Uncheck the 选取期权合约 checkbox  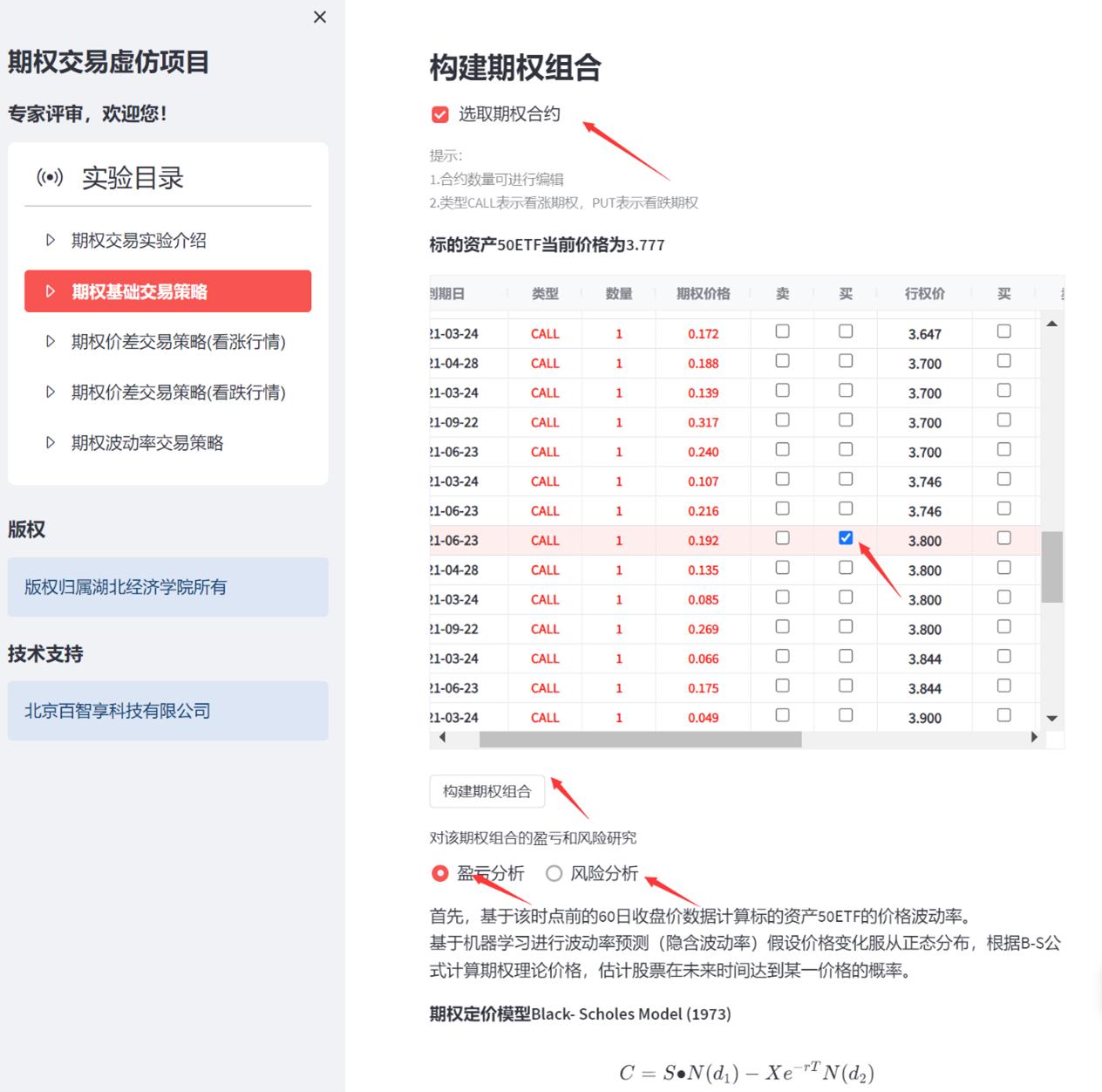coord(440,114)
